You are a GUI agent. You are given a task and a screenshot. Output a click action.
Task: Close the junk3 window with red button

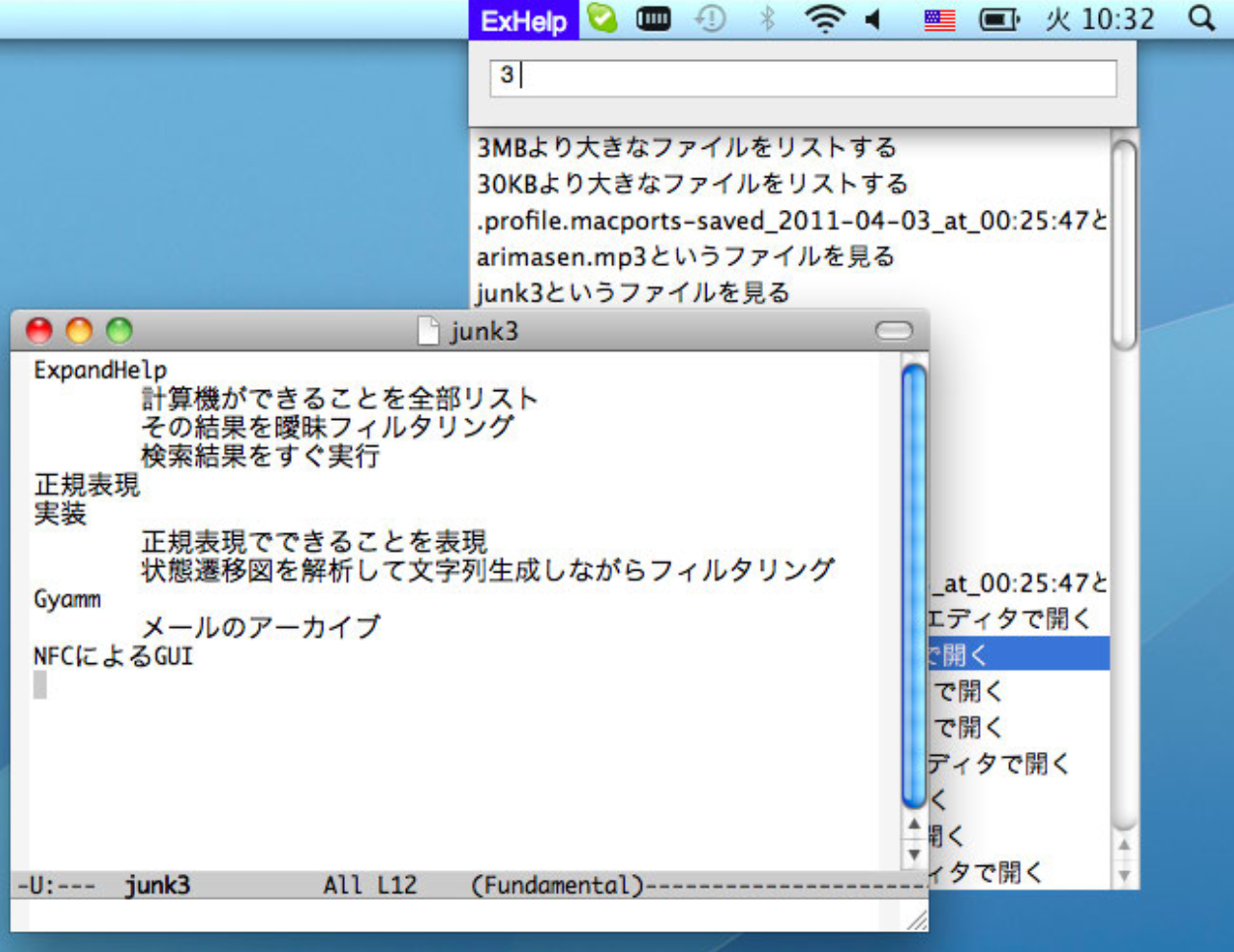coord(38,331)
